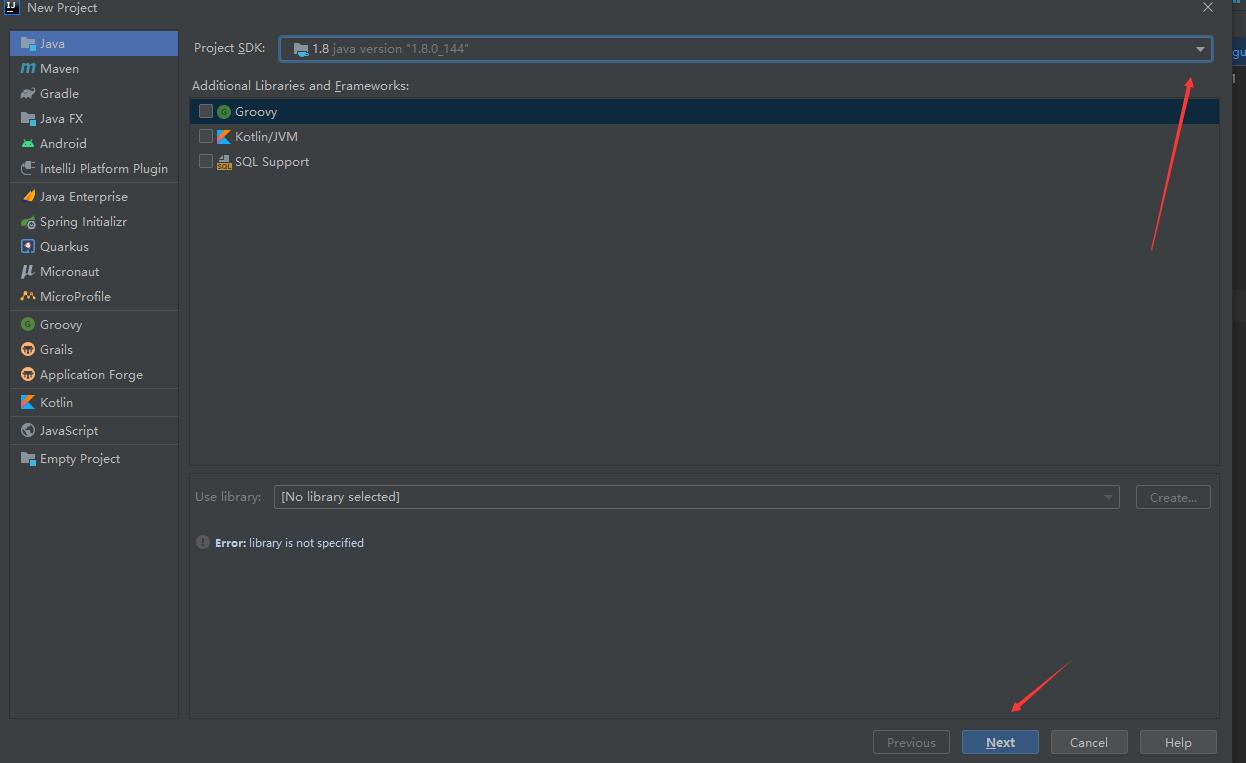Enable the Groovy framework checkbox
The height and width of the screenshot is (763, 1246).
(206, 111)
